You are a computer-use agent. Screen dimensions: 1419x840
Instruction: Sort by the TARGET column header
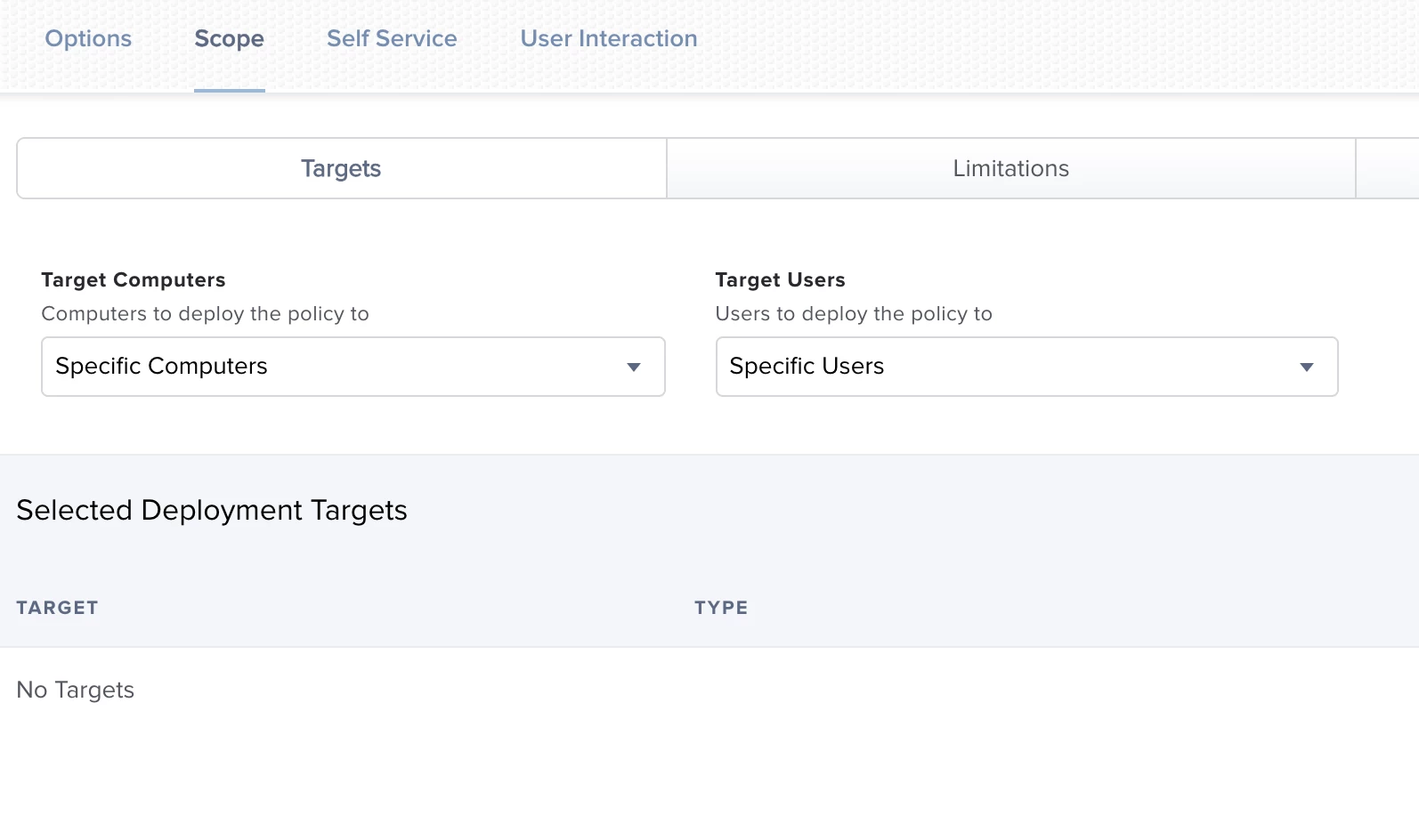57,608
